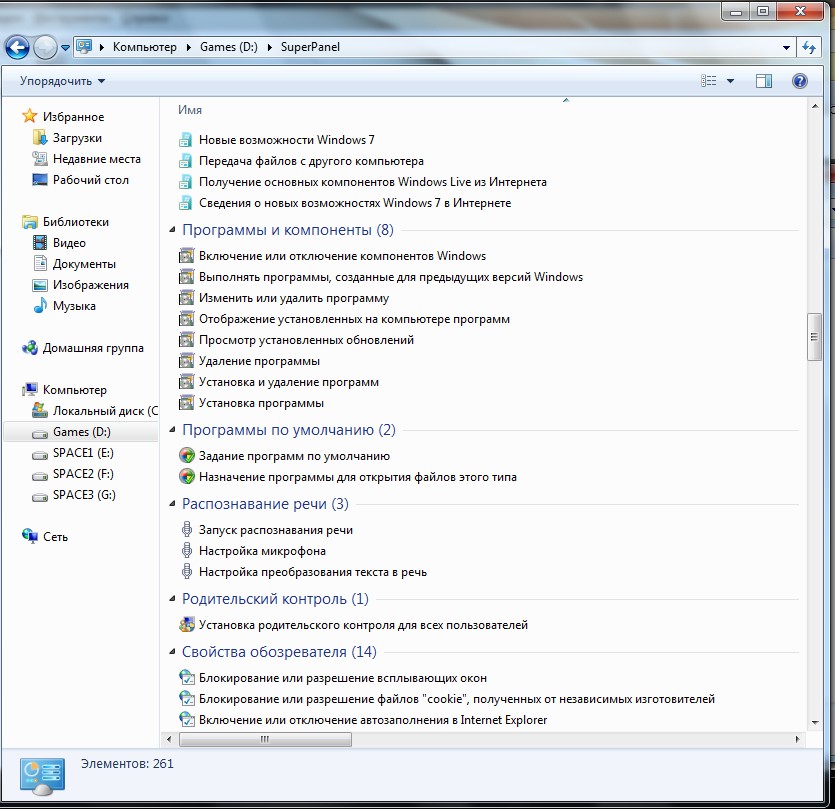Click microphone icon of Настройка микрофона

click(x=187, y=550)
